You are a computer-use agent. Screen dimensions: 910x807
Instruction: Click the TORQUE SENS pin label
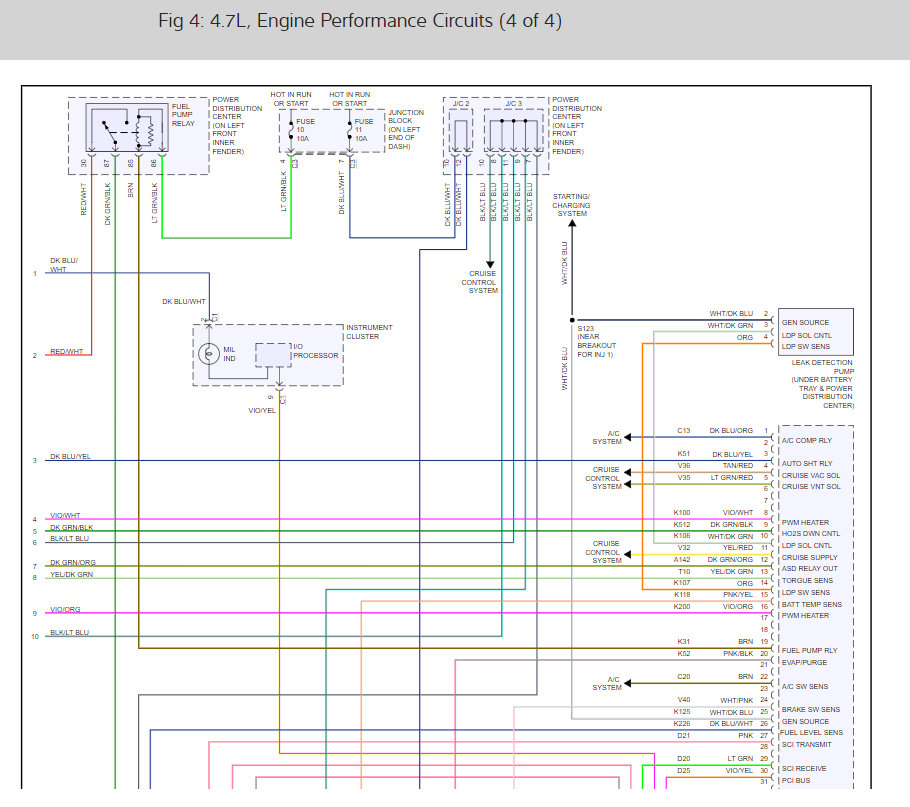pyautogui.click(x=807, y=580)
